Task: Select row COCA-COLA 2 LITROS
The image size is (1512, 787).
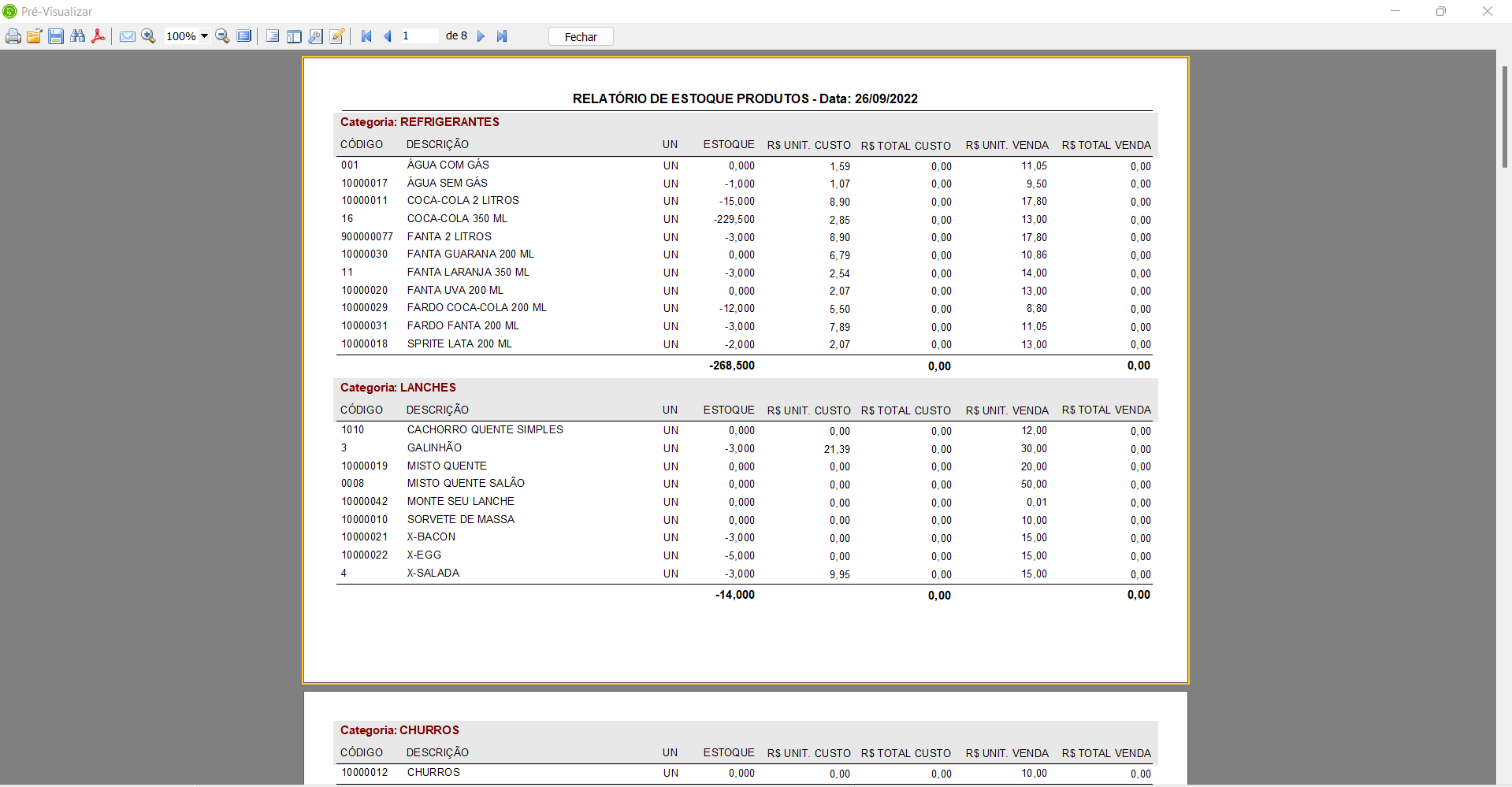Action: tap(745, 201)
